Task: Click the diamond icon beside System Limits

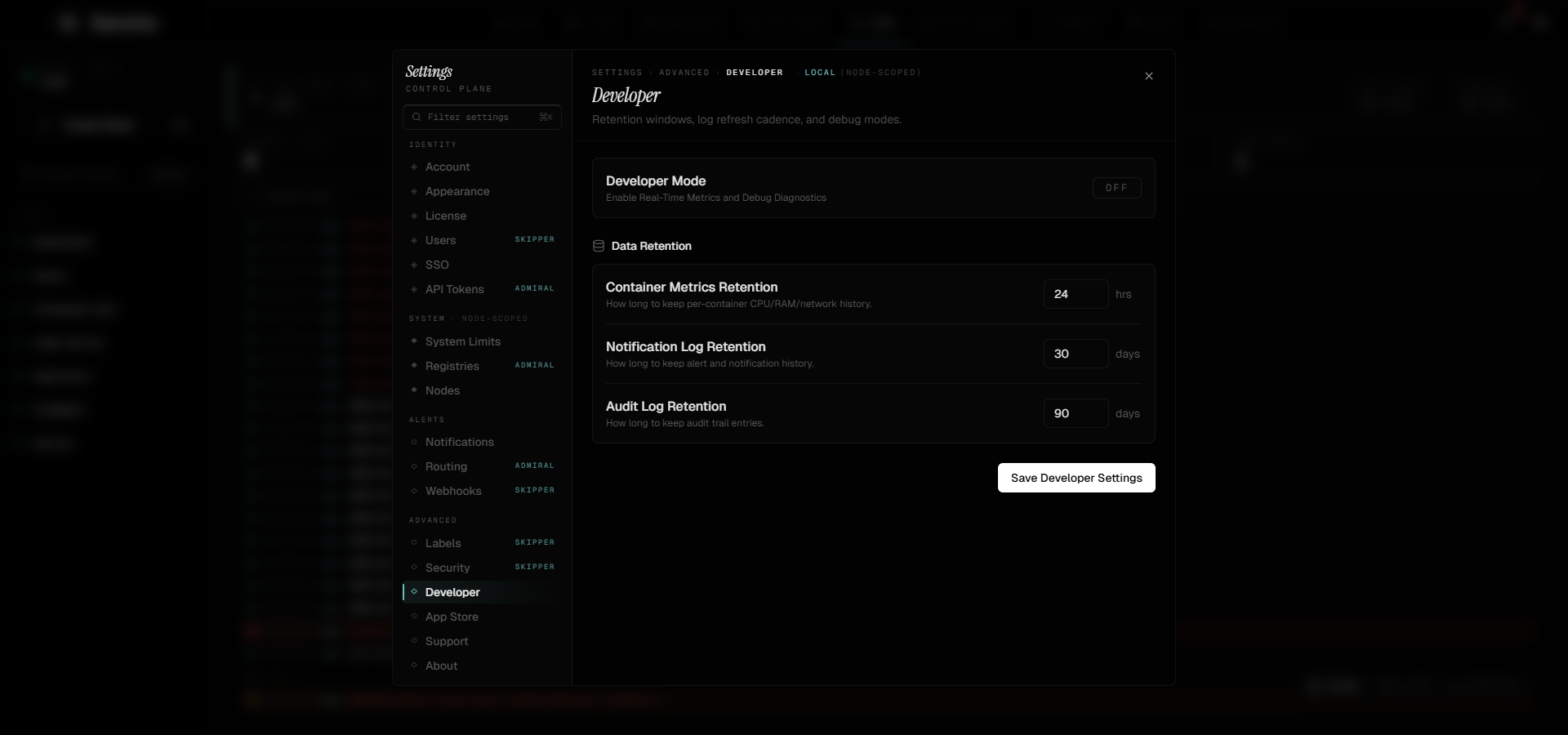Action: tap(414, 341)
